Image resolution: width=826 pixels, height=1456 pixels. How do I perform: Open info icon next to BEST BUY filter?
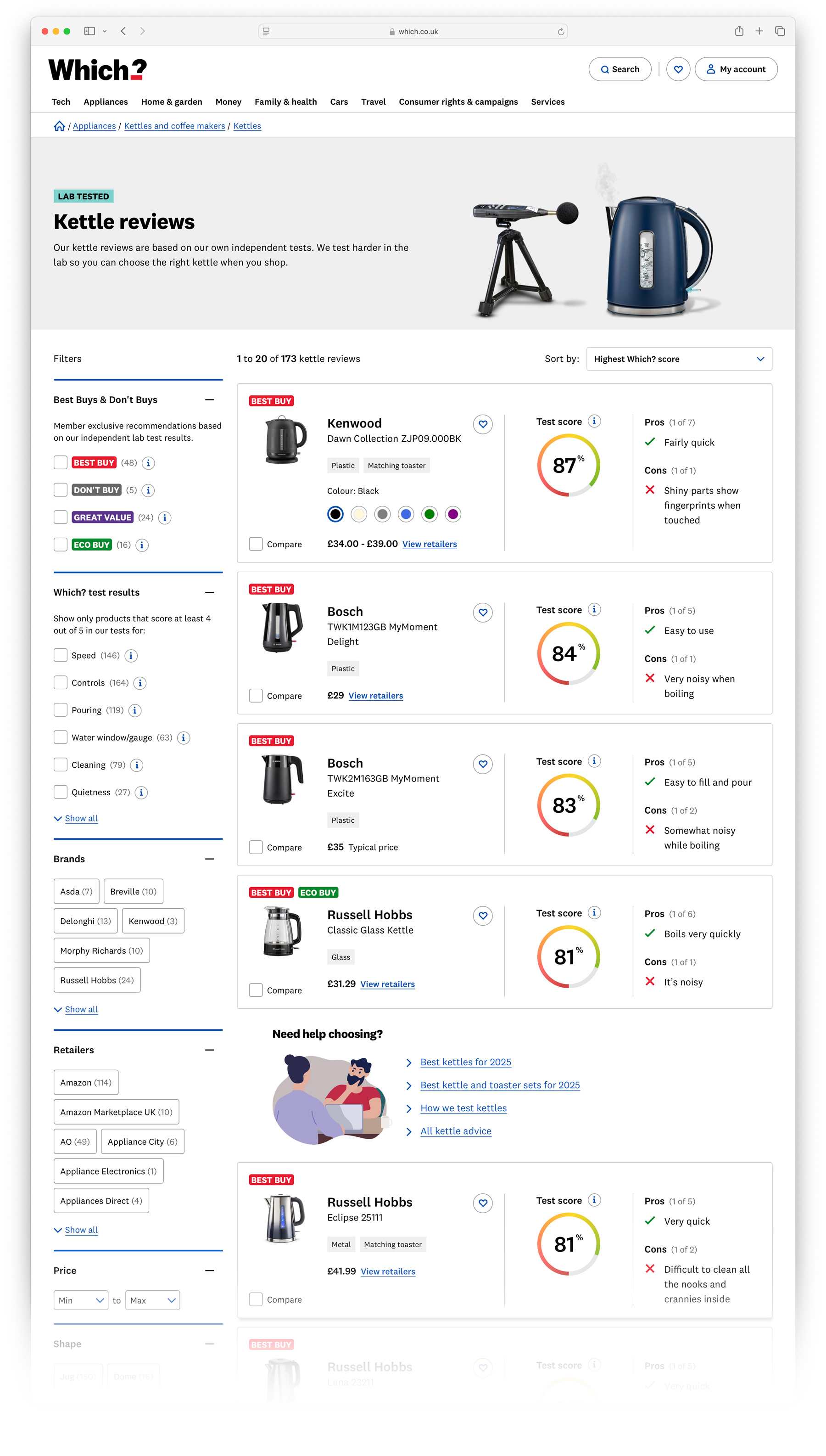coord(148,463)
